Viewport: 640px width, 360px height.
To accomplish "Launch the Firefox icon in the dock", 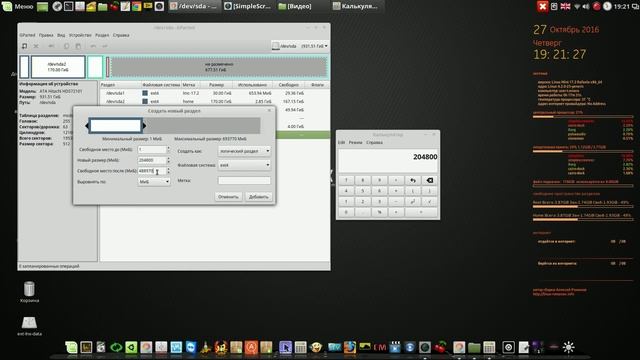I will point(350,347).
